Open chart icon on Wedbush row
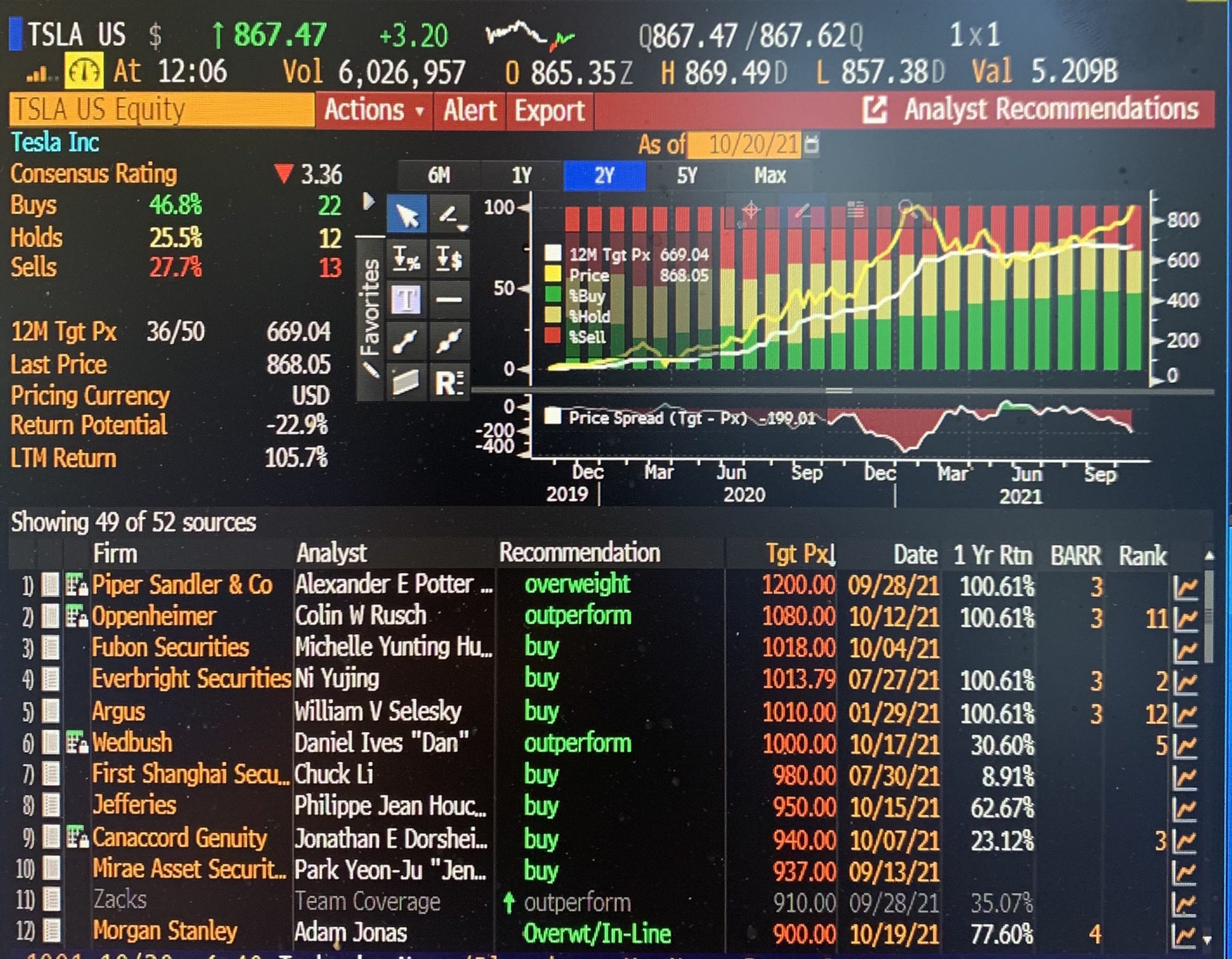This screenshot has height=959, width=1232. click(x=1185, y=746)
